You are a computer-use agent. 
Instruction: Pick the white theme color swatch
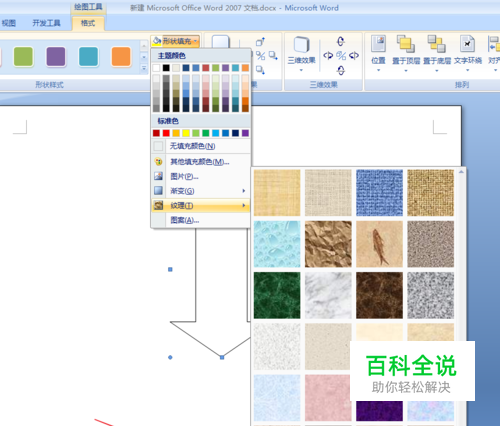coord(156,68)
